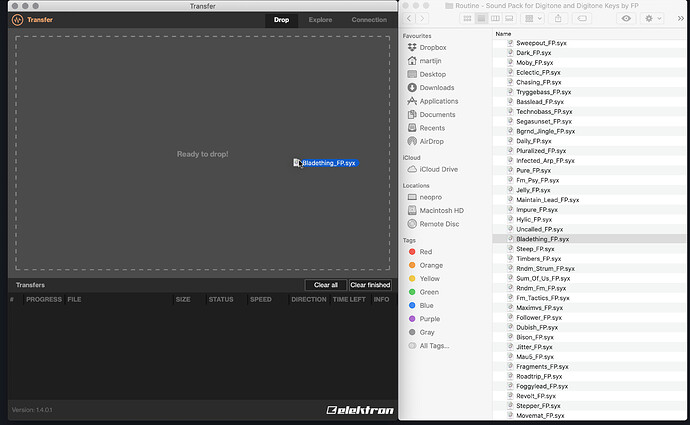Click the Elektron Transfer logo icon
Screen dimensions: 690x425
coord(18,20)
